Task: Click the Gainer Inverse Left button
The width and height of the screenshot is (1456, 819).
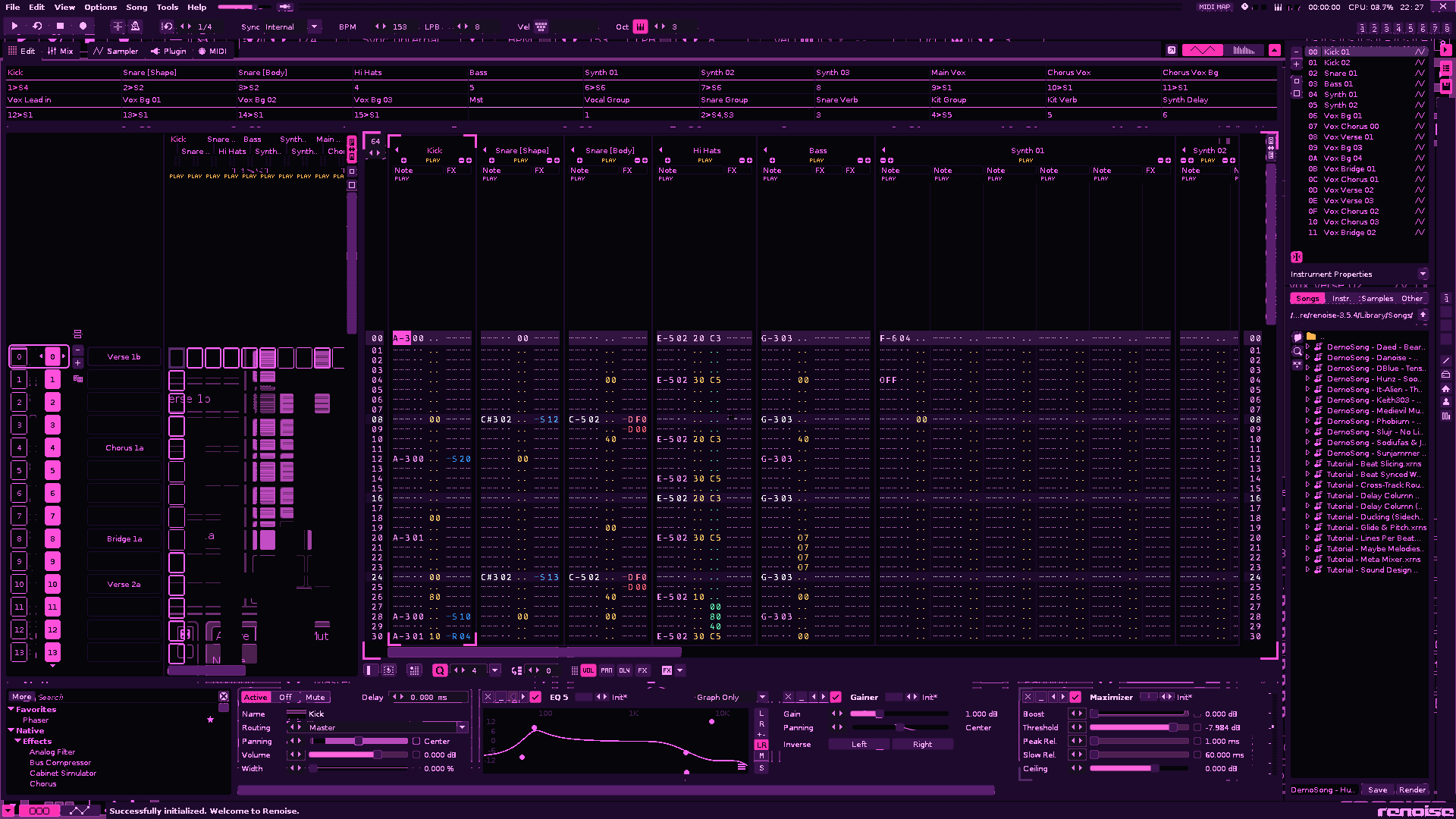Action: point(859,745)
